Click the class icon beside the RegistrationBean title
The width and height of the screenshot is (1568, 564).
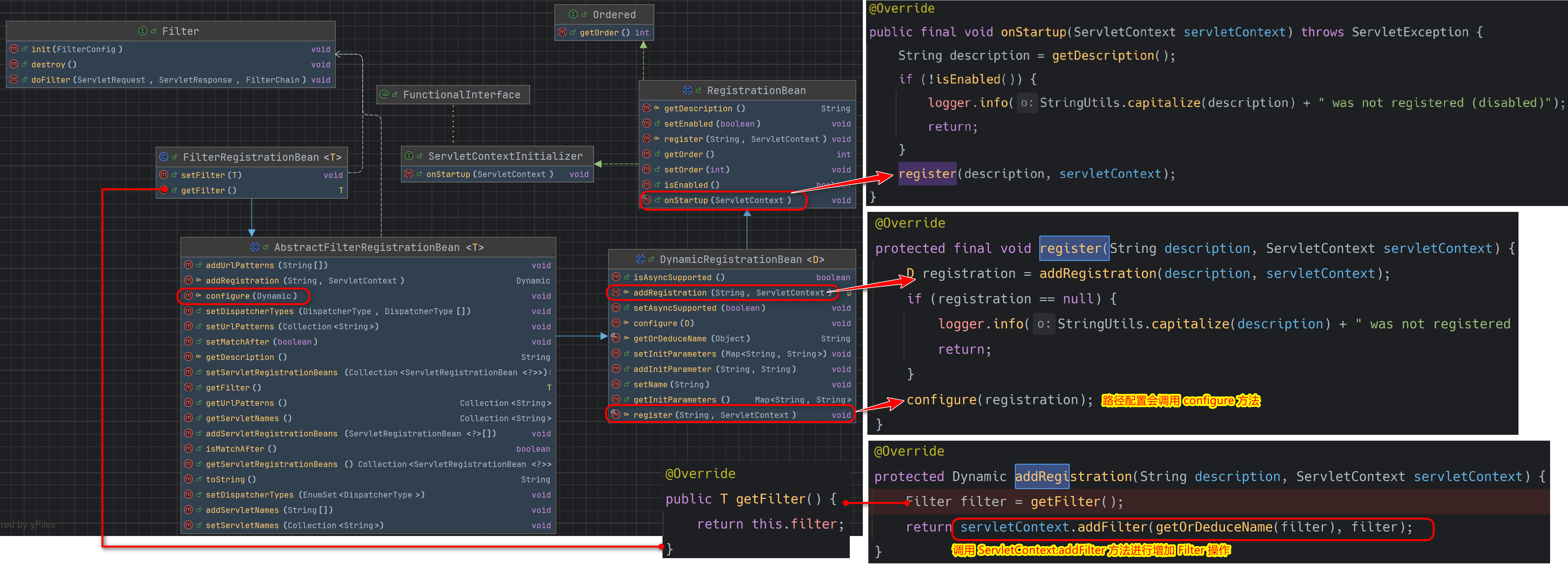(687, 90)
